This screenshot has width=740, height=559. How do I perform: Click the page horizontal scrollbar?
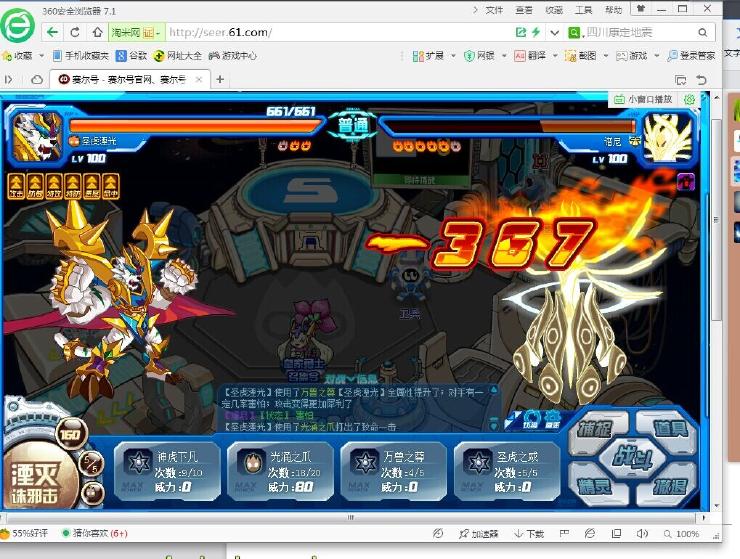tap(351, 517)
